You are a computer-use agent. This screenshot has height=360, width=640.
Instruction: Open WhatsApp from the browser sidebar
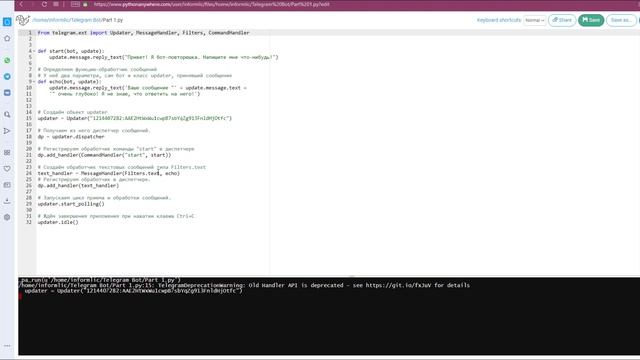click(x=7, y=60)
